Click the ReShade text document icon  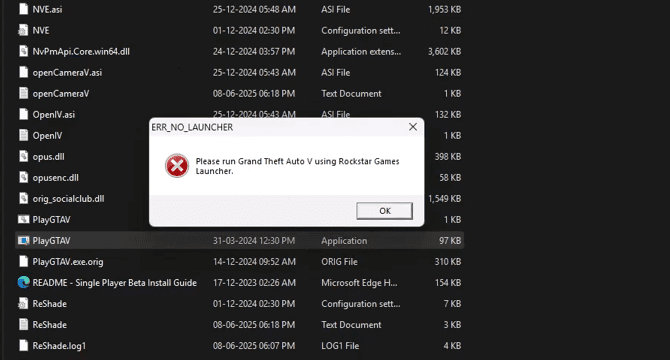click(x=24, y=325)
